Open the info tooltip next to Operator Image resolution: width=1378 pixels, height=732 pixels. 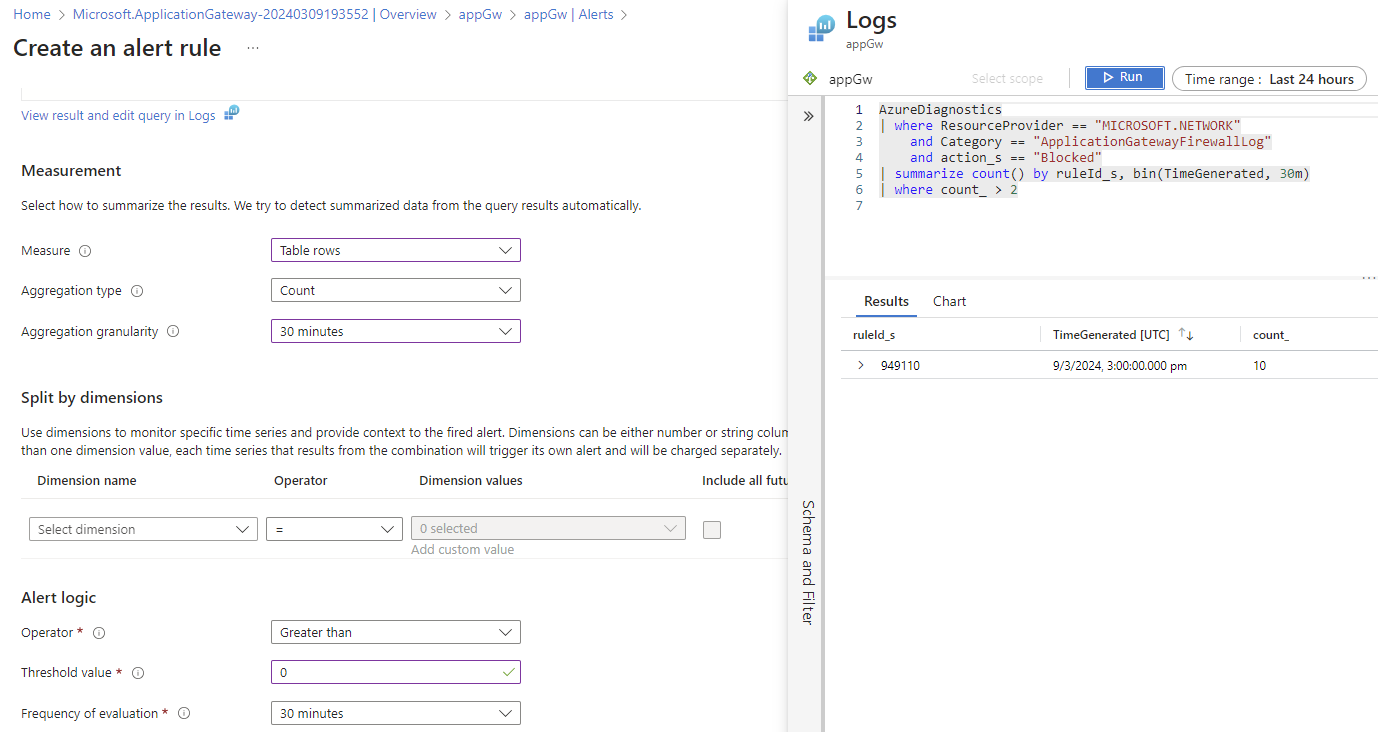[x=99, y=633]
